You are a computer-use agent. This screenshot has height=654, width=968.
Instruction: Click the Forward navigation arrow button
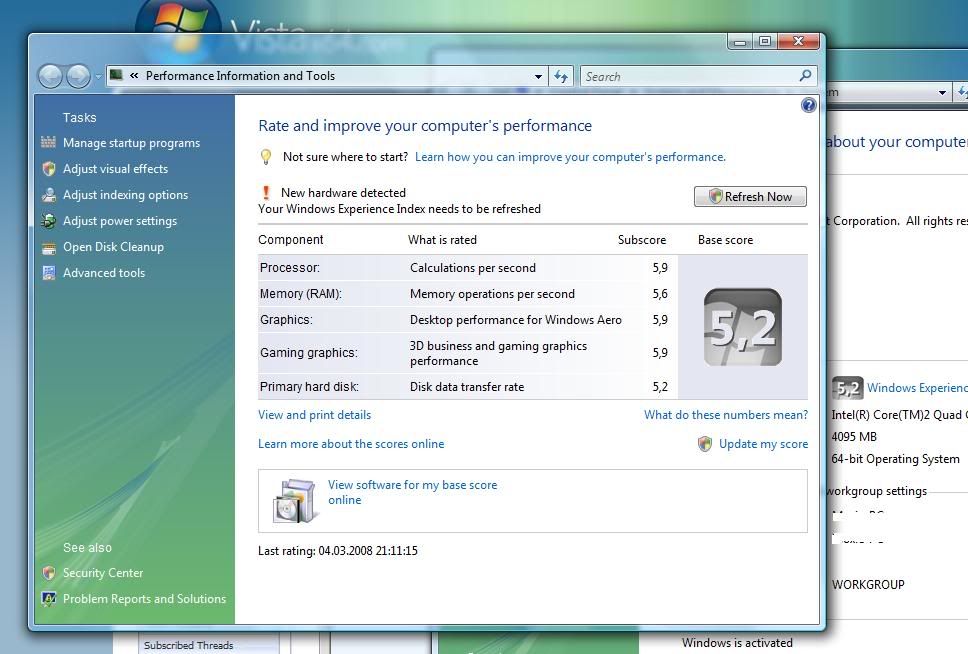78,77
